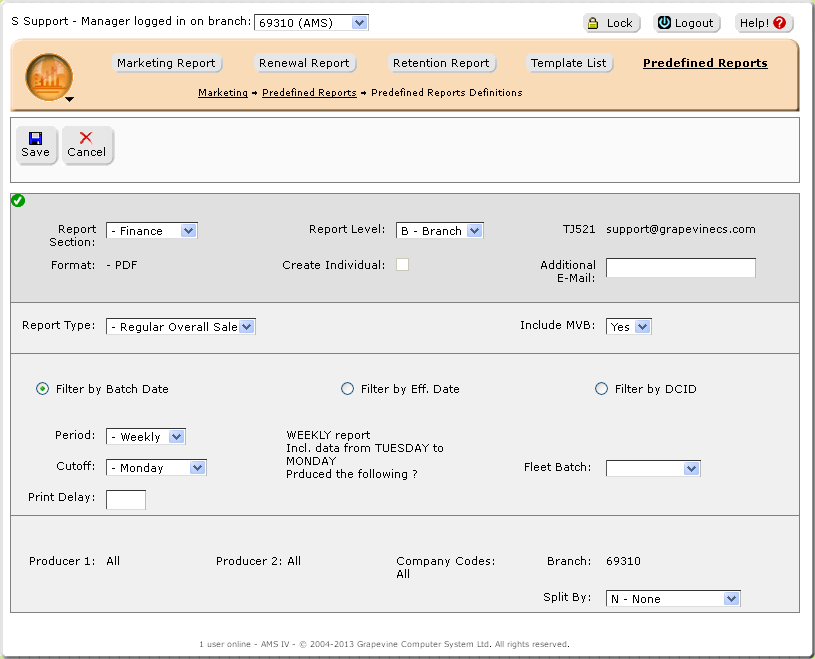Switch to the Retention Report tab
Image resolution: width=815 pixels, height=659 pixels.
[441, 63]
